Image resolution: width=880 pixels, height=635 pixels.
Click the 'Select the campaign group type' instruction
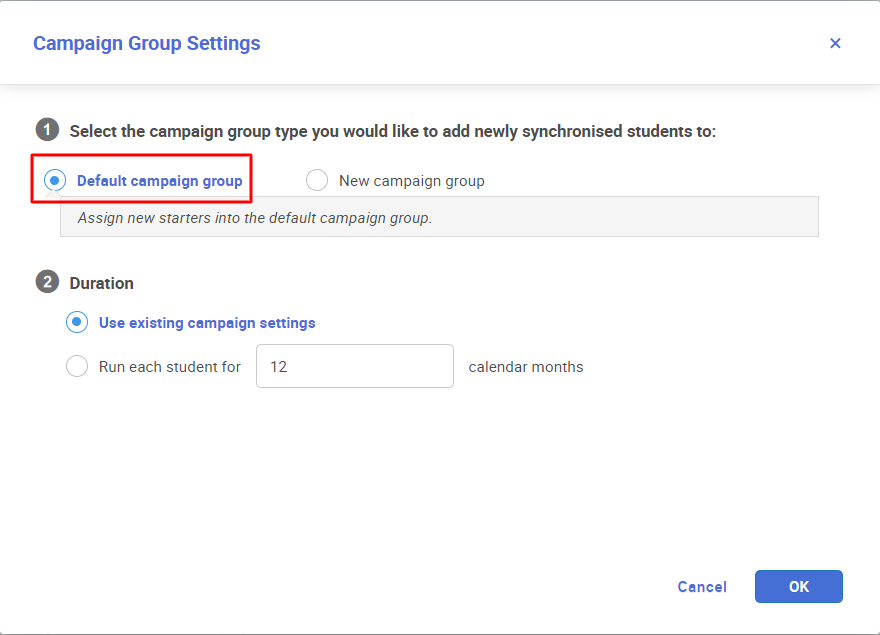(x=393, y=131)
